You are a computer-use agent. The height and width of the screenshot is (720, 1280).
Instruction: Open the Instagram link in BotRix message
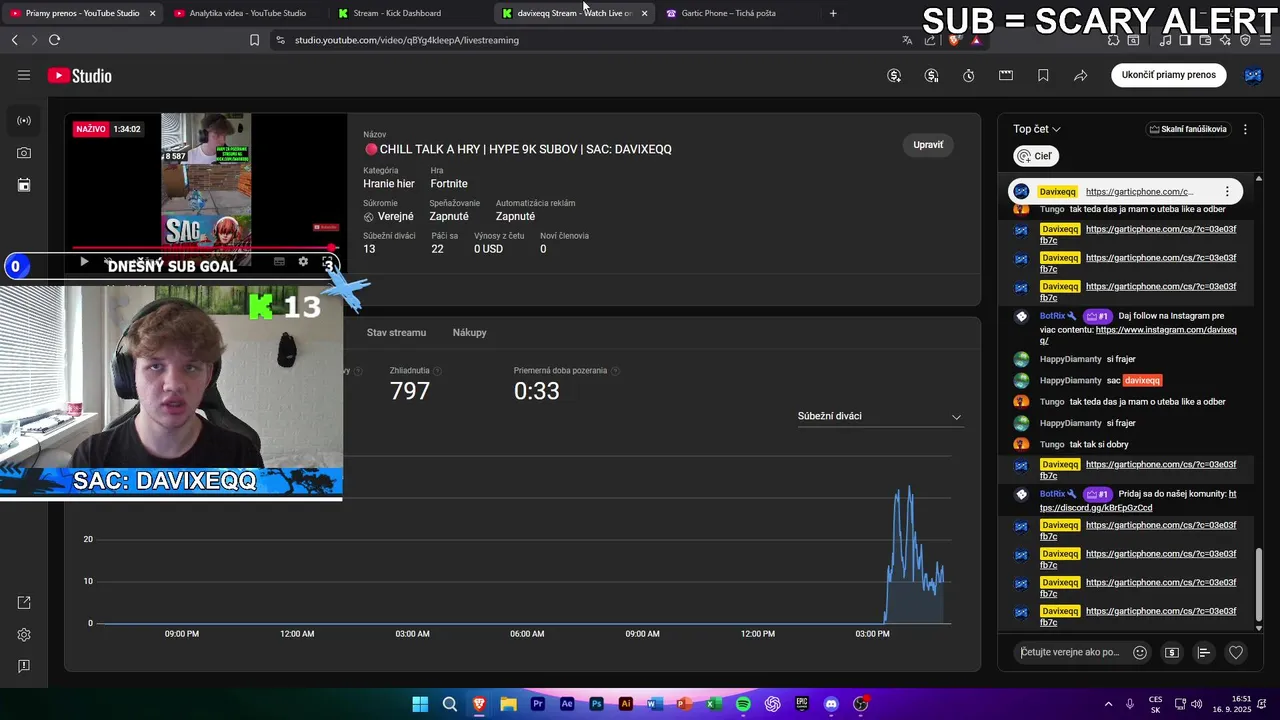pyautogui.click(x=1140, y=335)
